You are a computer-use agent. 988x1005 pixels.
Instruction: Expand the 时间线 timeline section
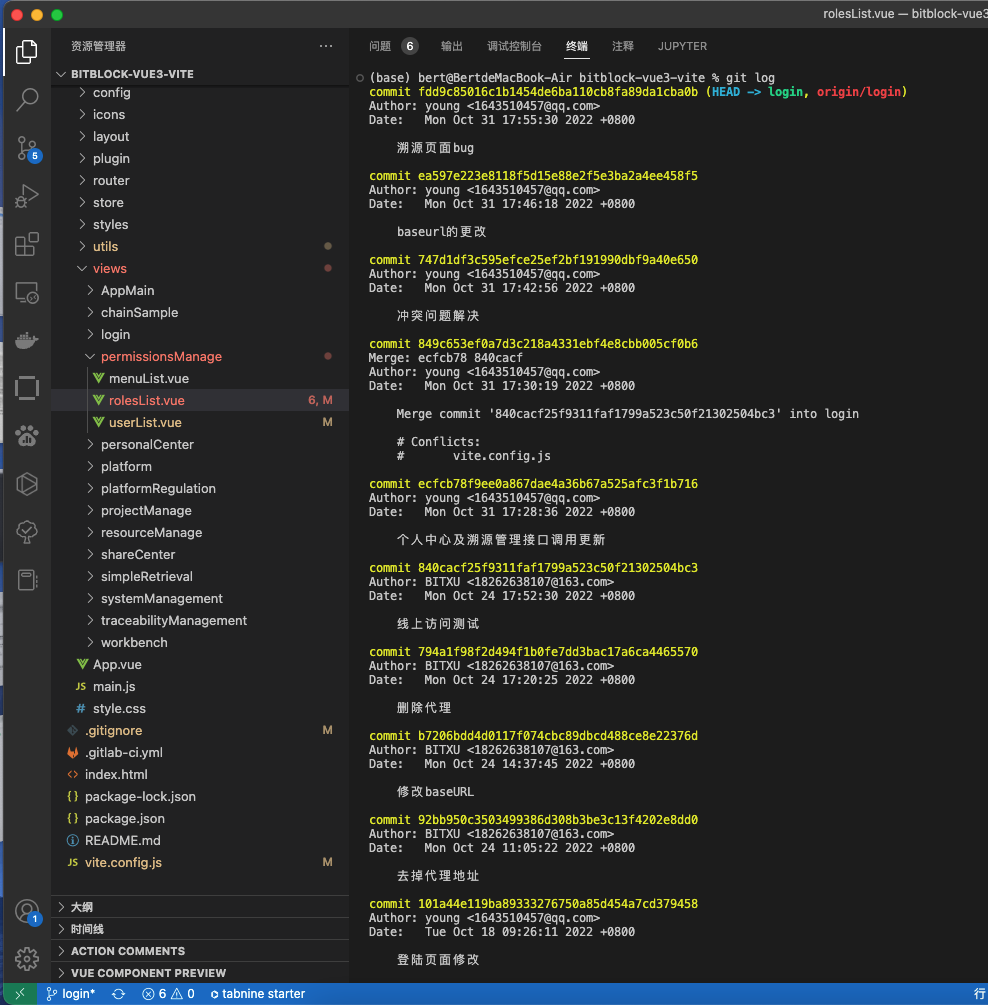[200, 929]
